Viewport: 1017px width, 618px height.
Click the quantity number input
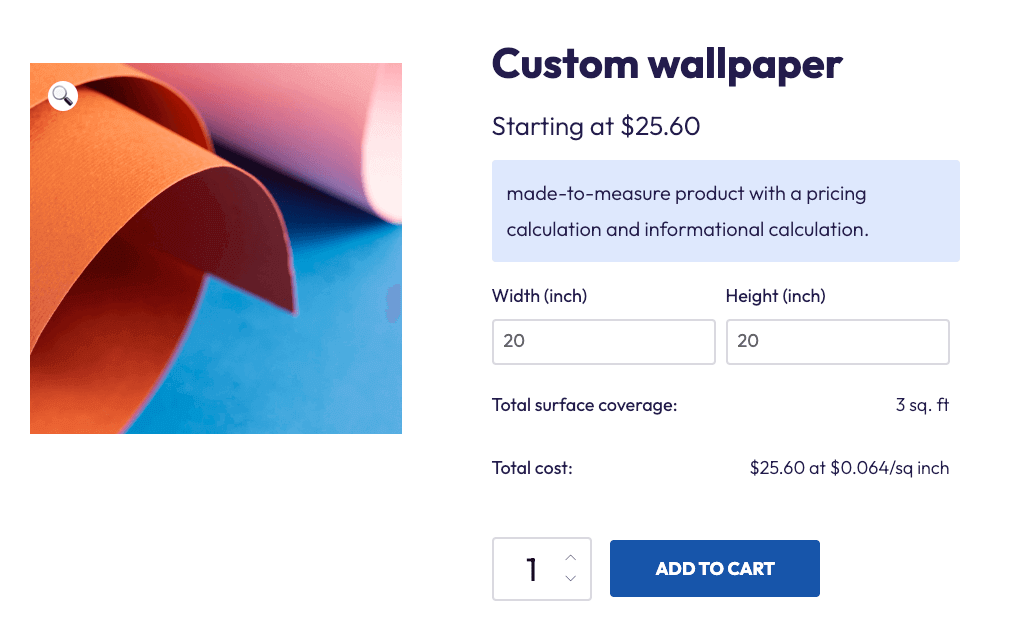tap(532, 568)
